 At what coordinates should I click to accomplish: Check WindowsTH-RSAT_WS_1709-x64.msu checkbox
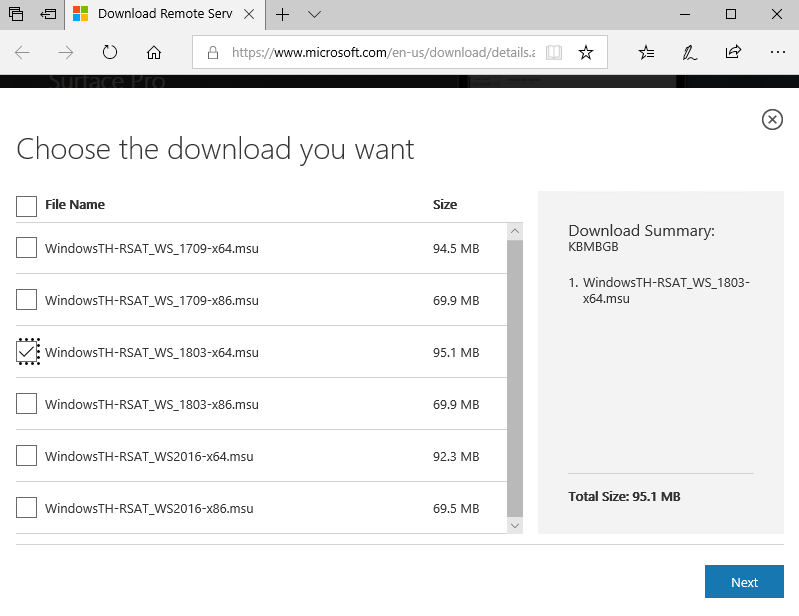click(x=27, y=248)
